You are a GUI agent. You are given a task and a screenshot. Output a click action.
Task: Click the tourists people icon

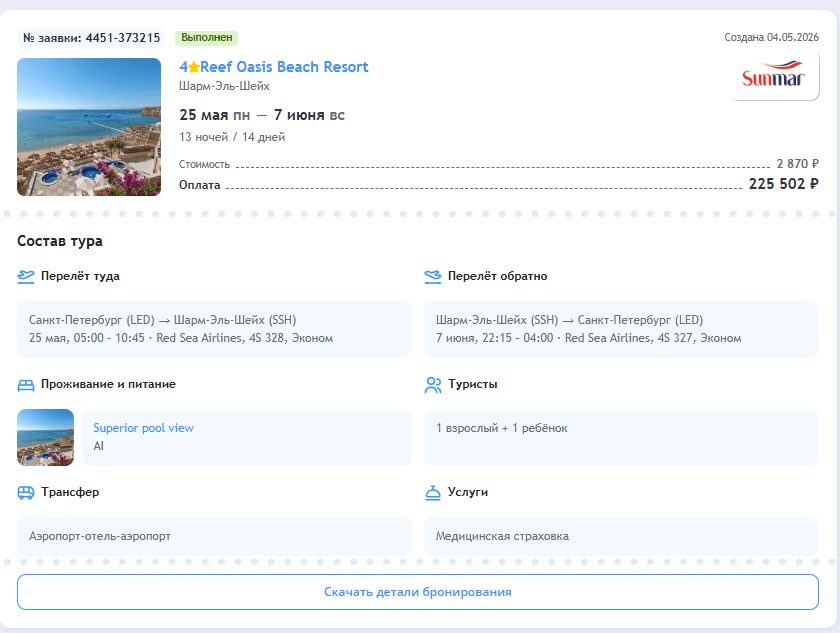coord(433,385)
